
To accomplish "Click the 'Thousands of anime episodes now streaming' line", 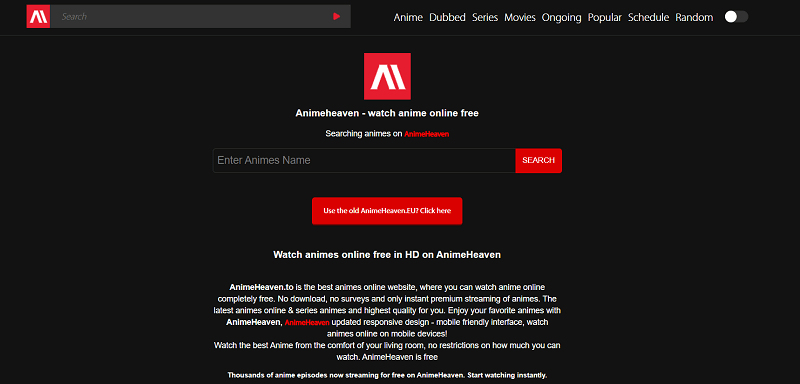I will tap(387, 375).
